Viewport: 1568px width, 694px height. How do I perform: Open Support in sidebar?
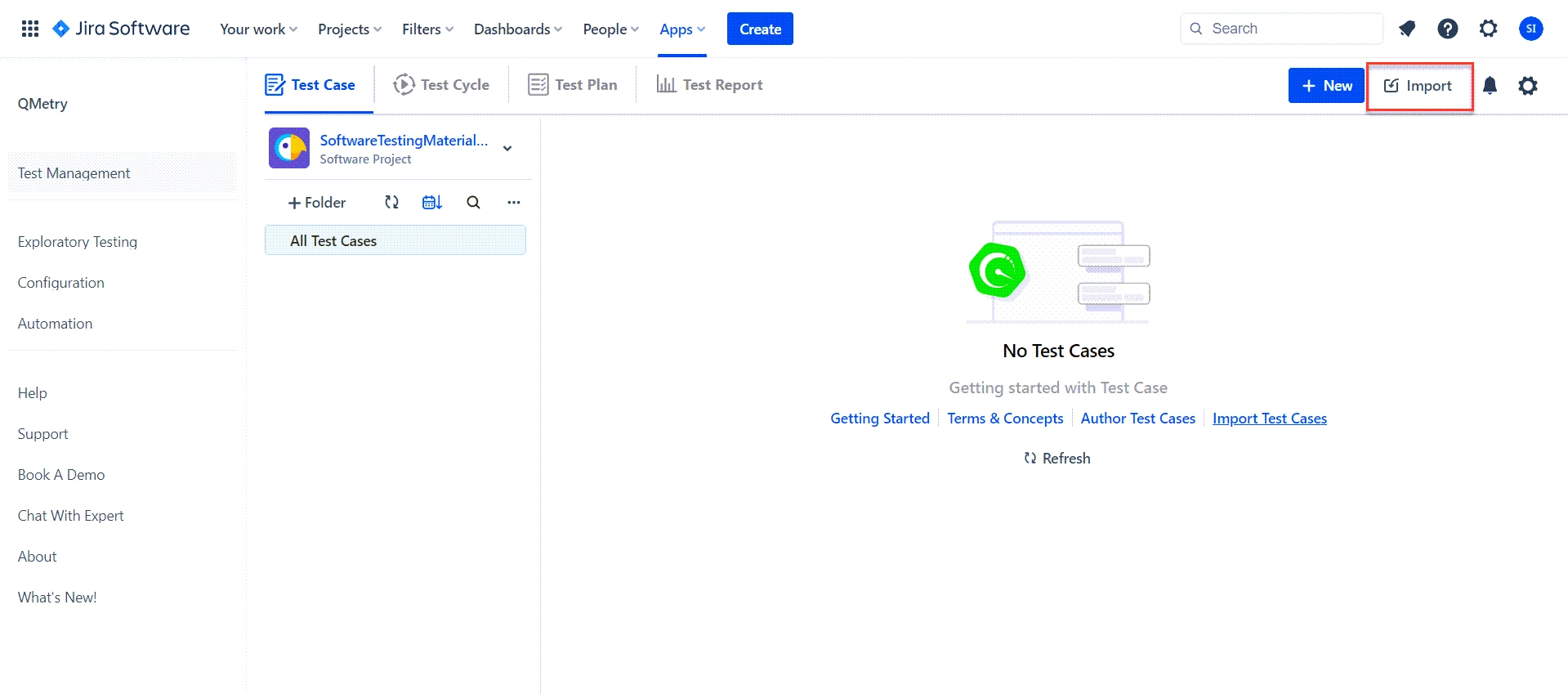point(42,434)
